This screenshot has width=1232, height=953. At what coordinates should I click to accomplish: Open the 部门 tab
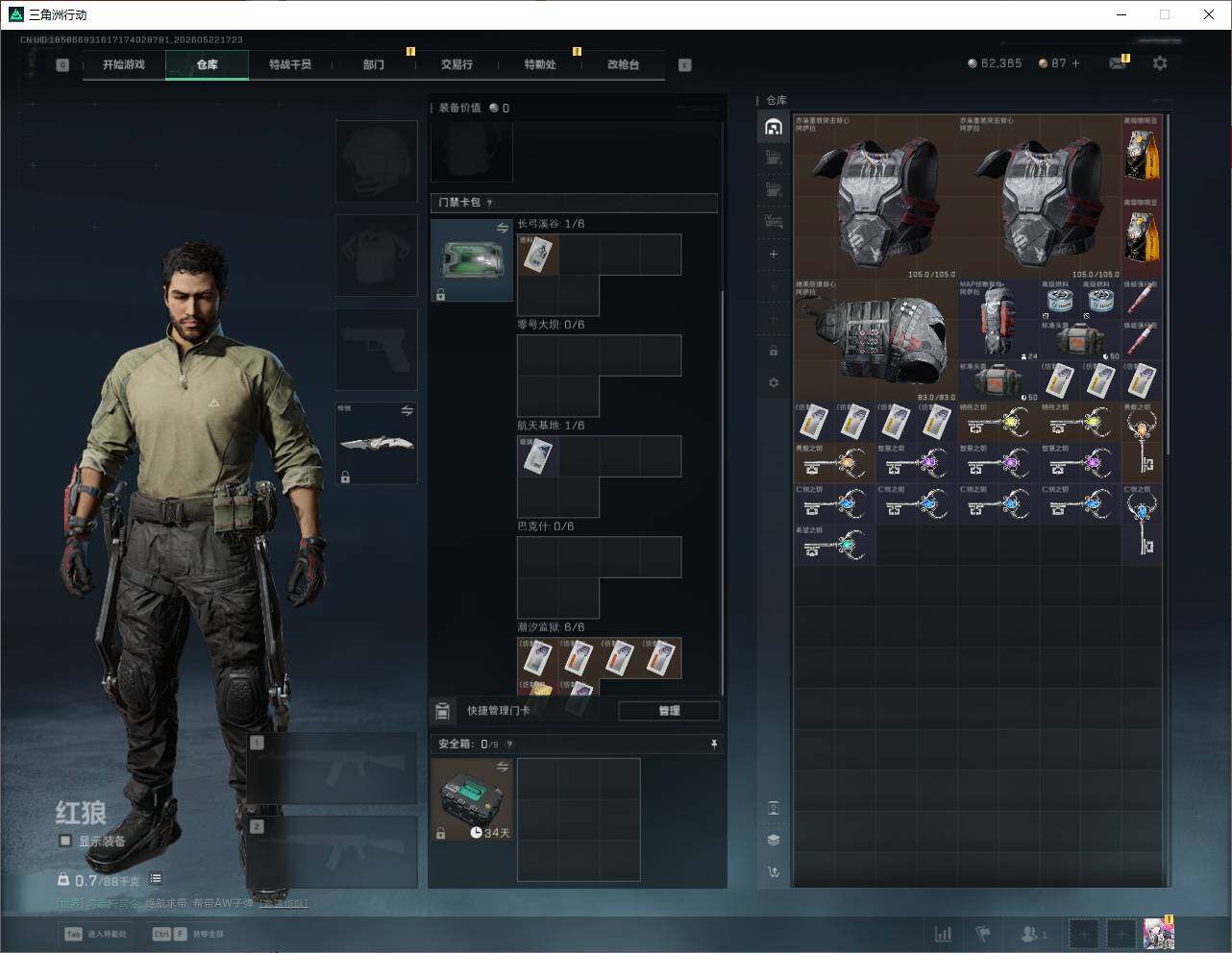click(x=374, y=64)
